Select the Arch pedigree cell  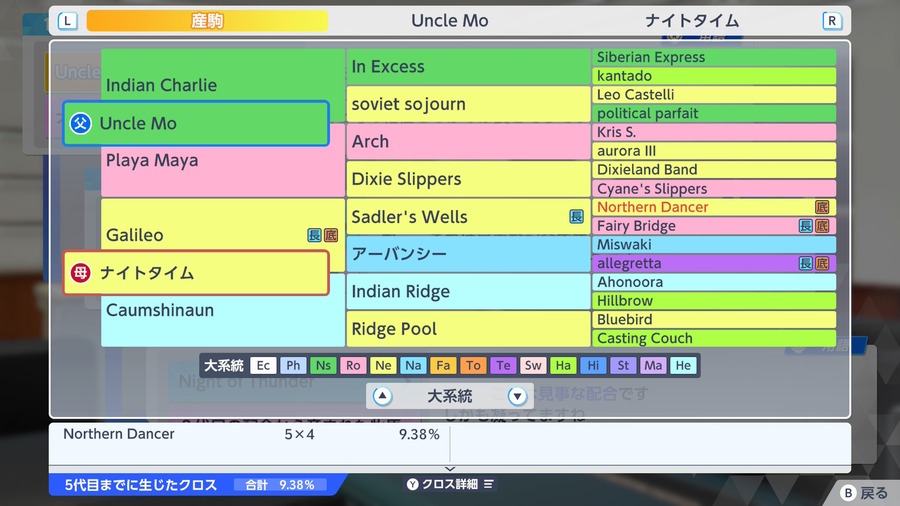[468, 141]
